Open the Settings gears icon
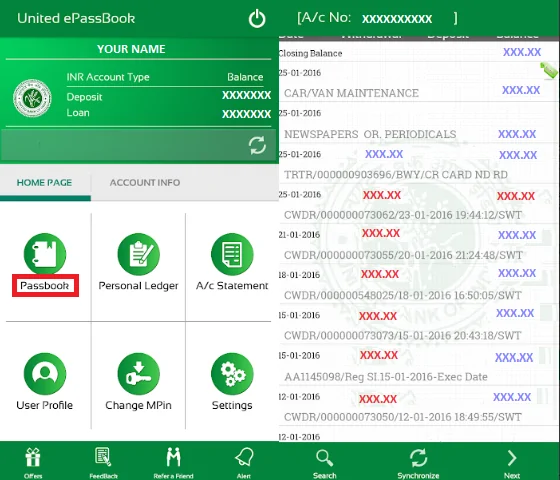This screenshot has height=480, width=560. coord(232,374)
